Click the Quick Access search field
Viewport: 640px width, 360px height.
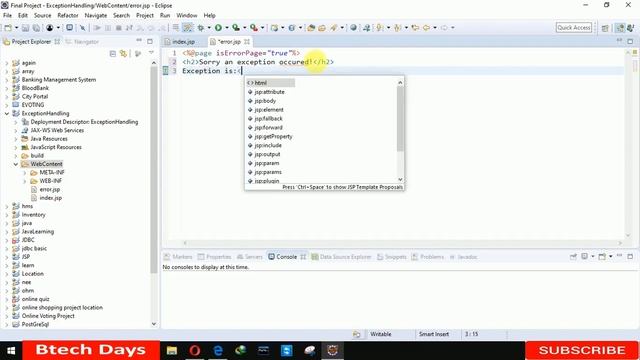pos(573,27)
